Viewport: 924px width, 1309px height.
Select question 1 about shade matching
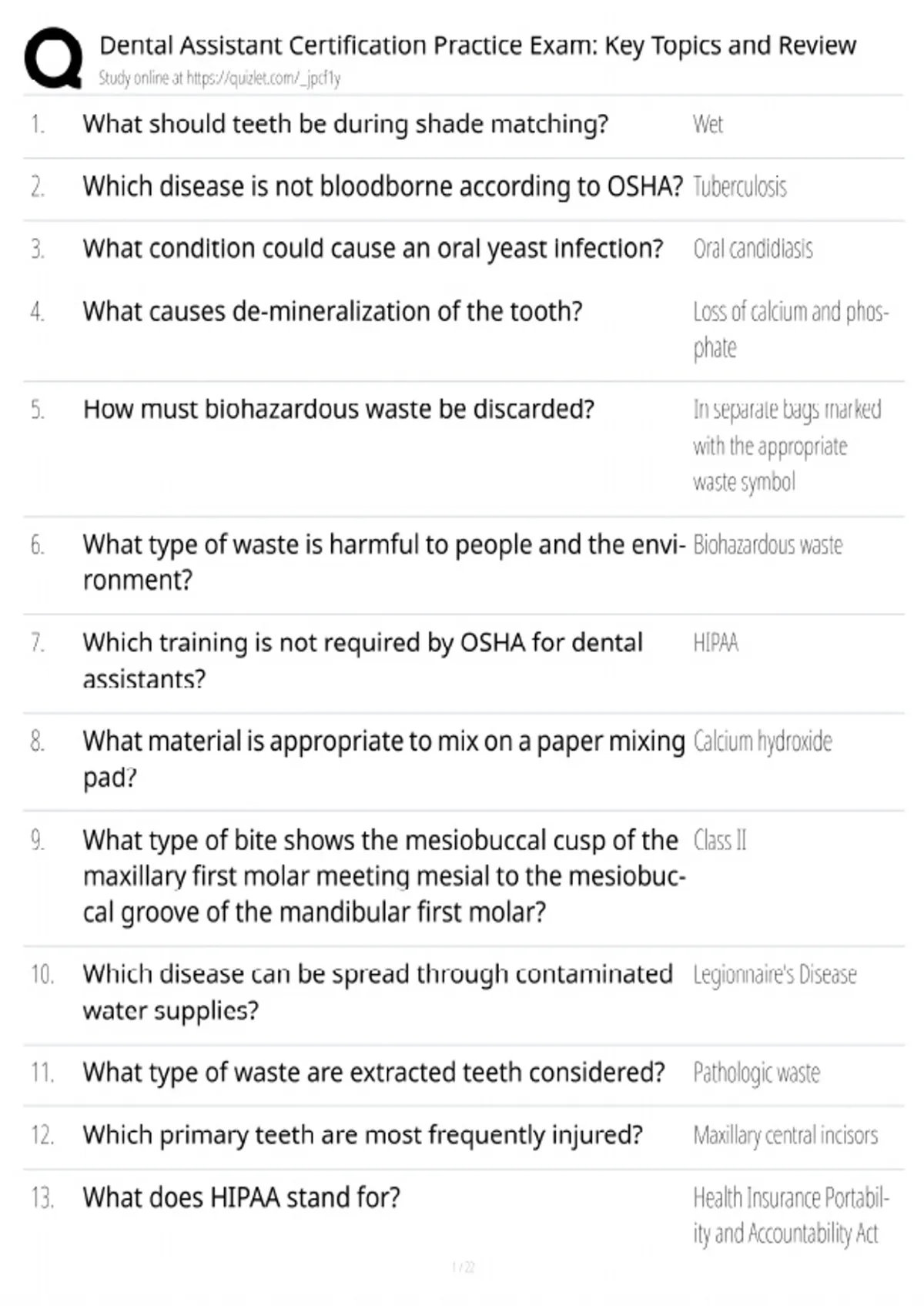(346, 124)
